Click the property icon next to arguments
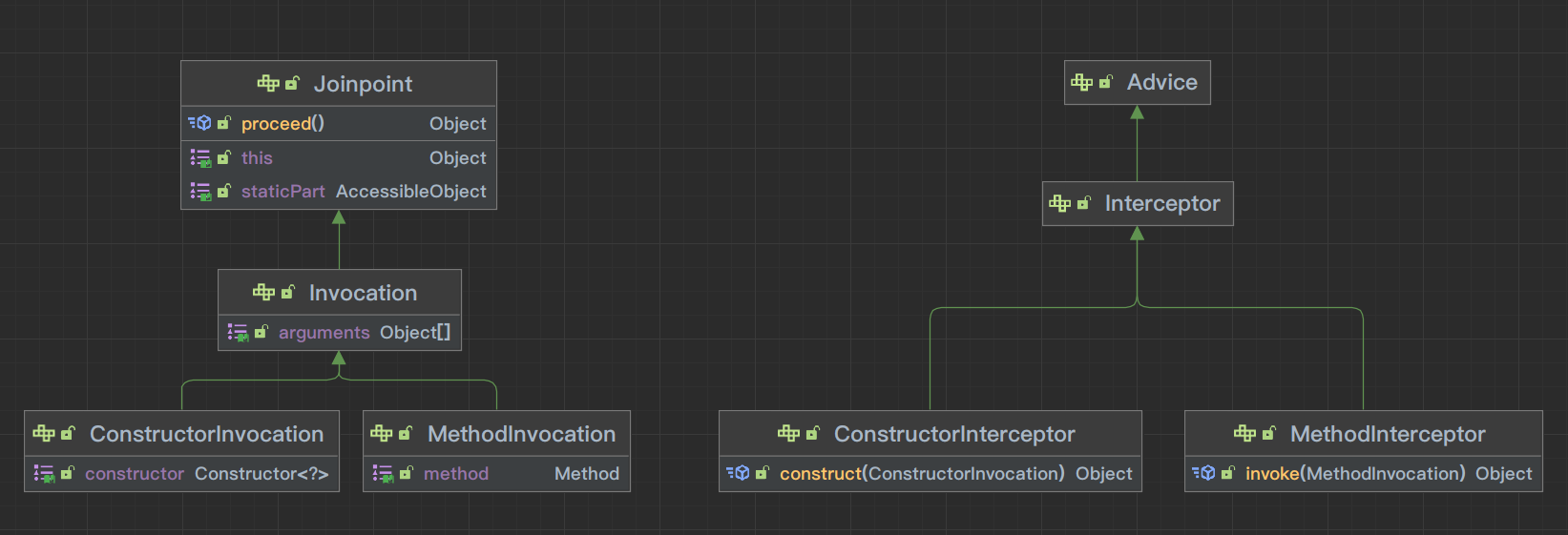Image resolution: width=1568 pixels, height=535 pixels. point(238,333)
